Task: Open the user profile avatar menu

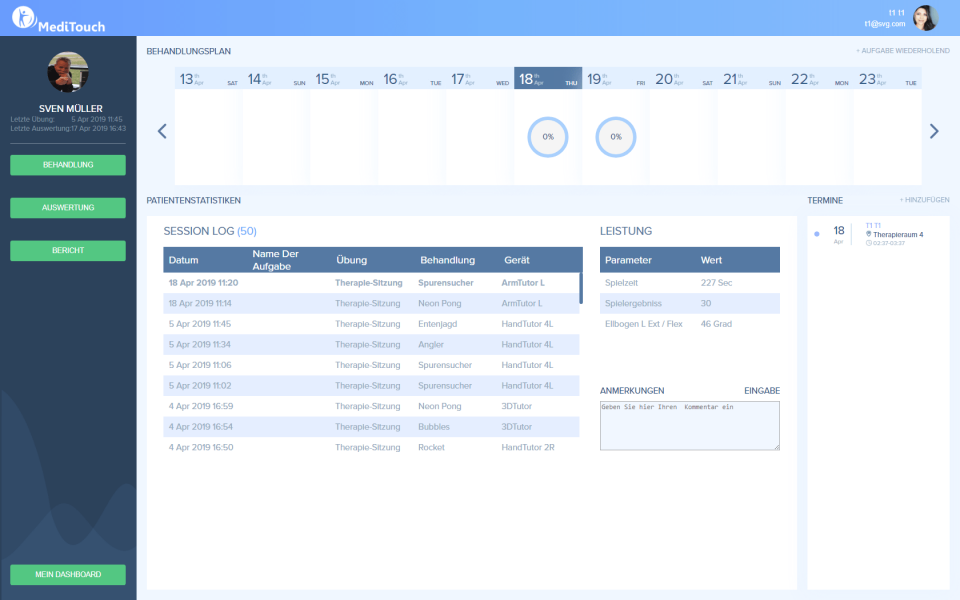Action: (926, 18)
